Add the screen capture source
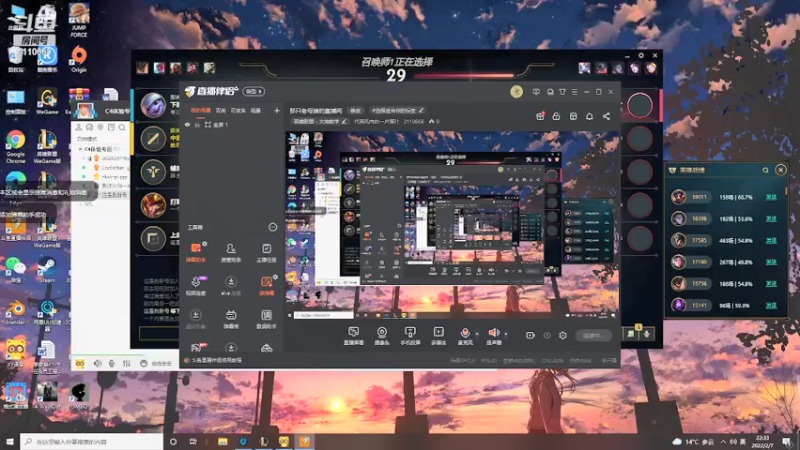The image size is (800, 450). click(x=353, y=336)
